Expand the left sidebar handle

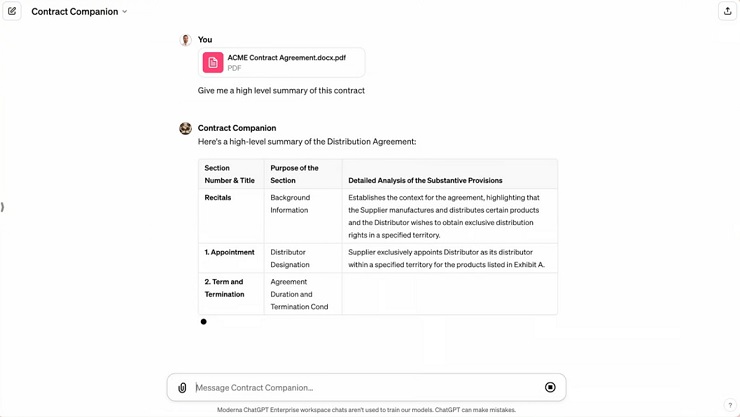2,207
